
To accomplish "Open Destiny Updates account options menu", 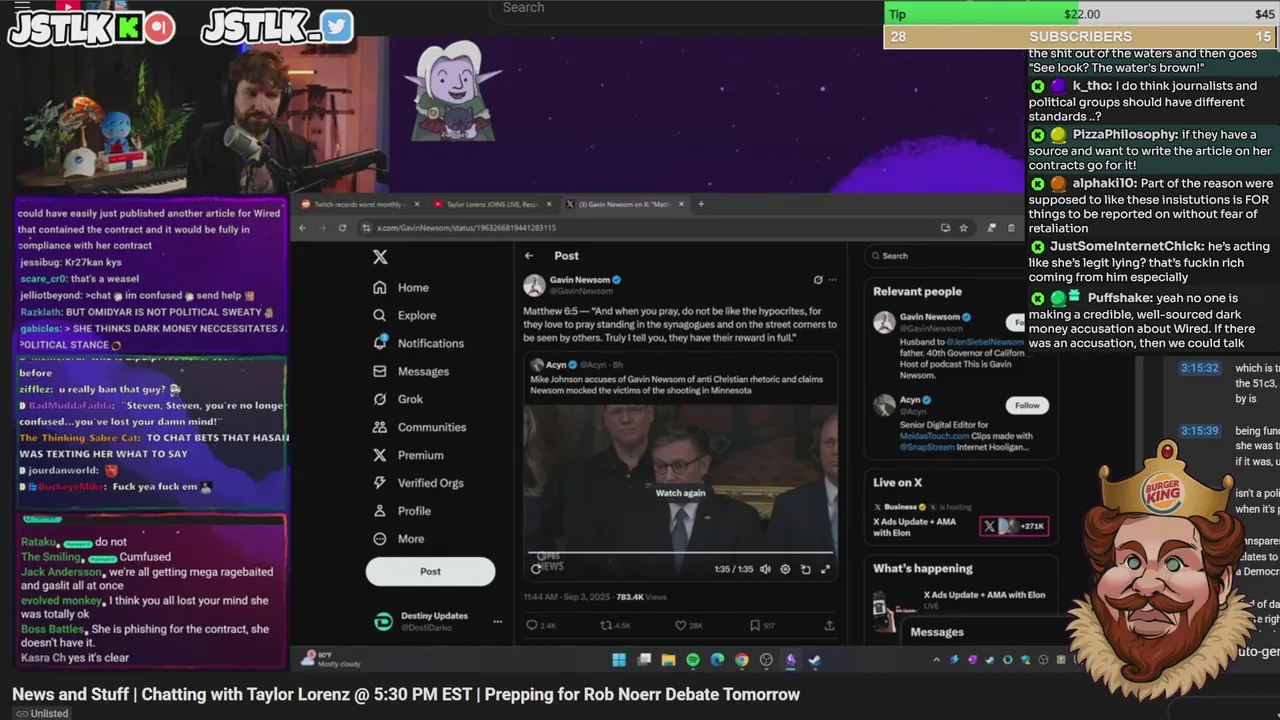I will 497,622.
